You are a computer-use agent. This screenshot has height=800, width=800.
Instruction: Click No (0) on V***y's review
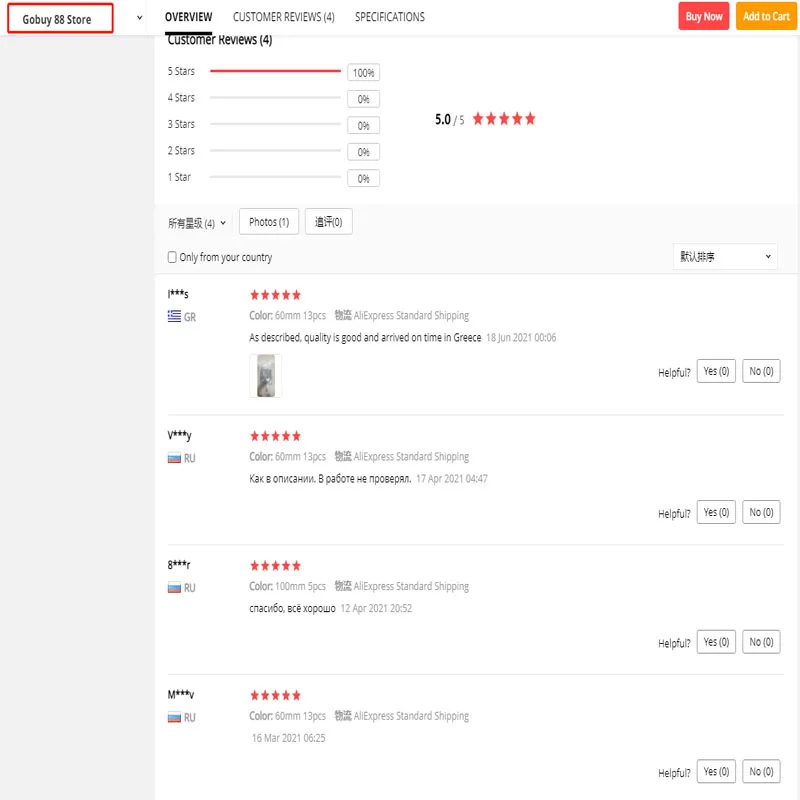pos(761,512)
